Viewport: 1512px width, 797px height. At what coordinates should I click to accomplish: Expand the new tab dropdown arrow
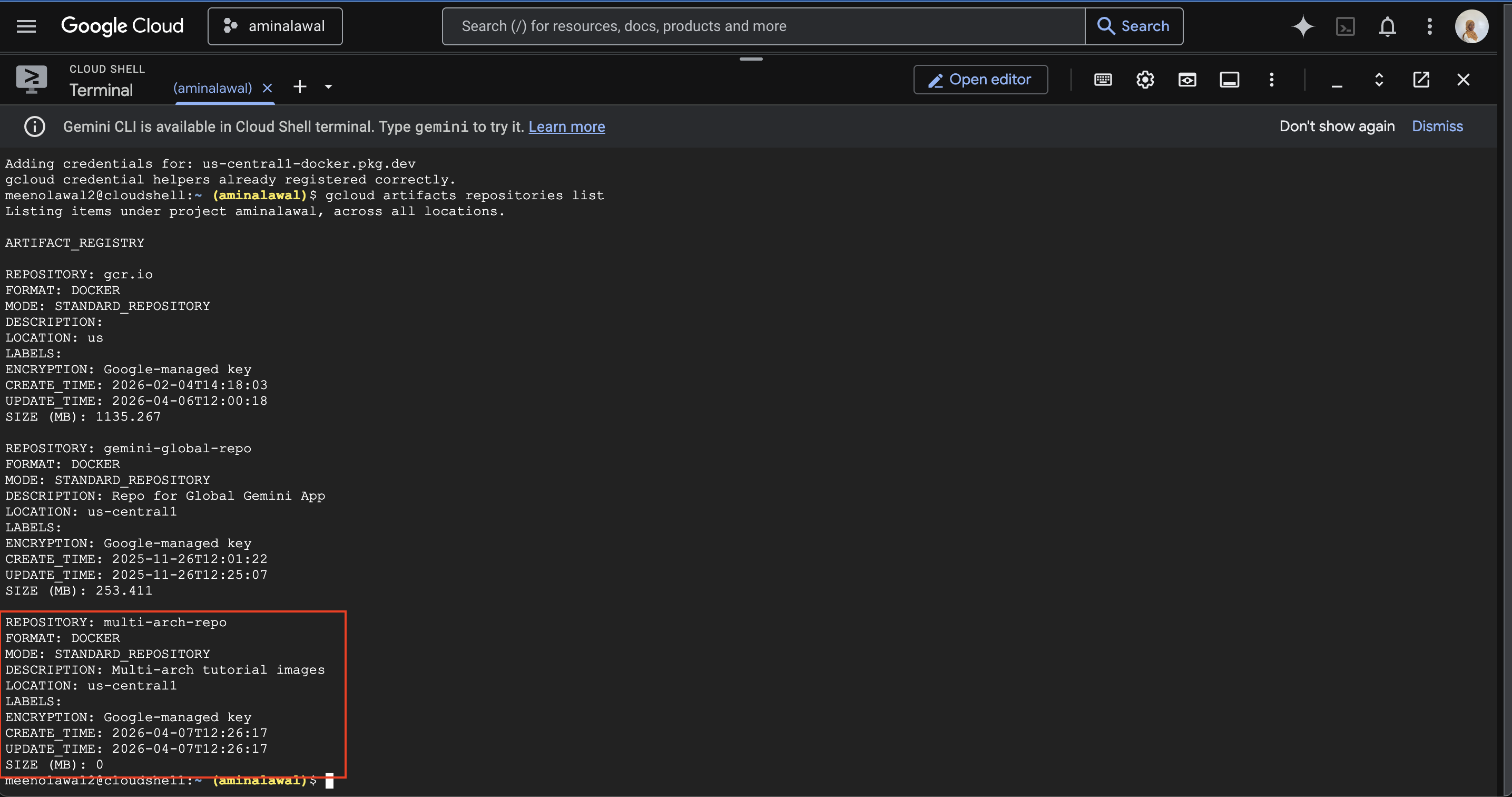tap(328, 87)
